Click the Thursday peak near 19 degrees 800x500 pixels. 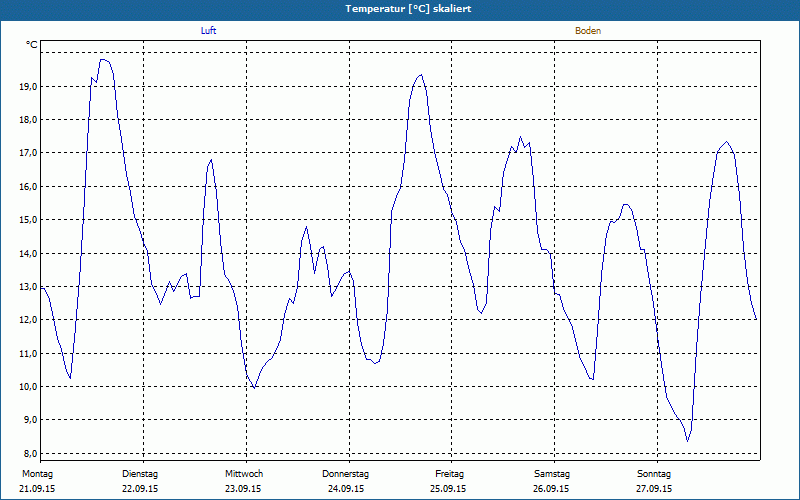pyautogui.click(x=421, y=75)
